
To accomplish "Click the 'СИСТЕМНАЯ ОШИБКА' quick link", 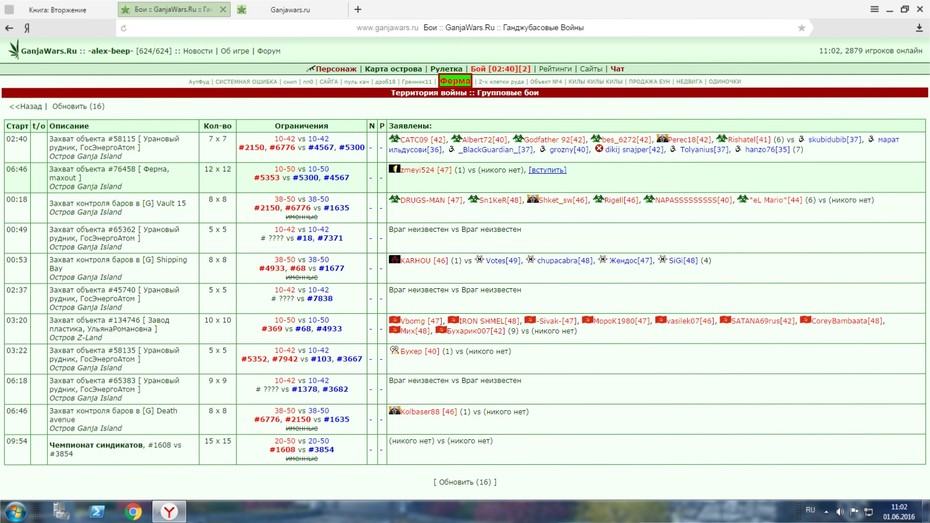I will [246, 82].
